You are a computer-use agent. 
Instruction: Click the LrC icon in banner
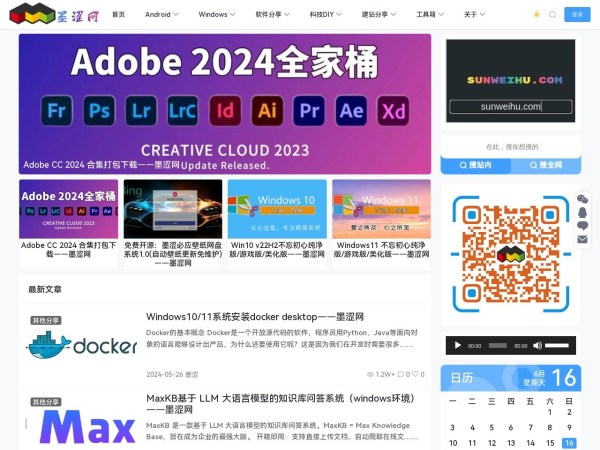[x=183, y=111]
